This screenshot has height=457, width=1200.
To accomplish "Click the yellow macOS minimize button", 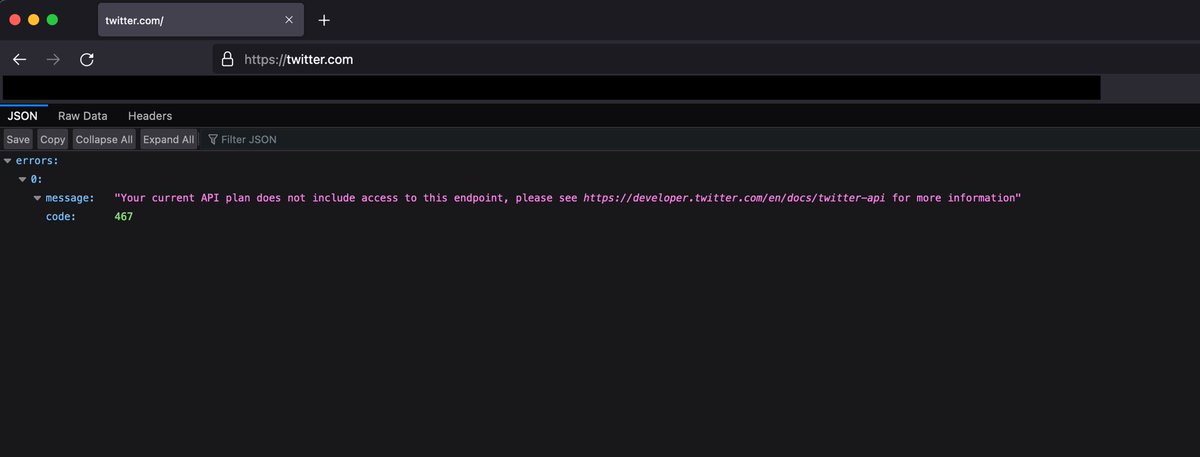I will pyautogui.click(x=34, y=20).
